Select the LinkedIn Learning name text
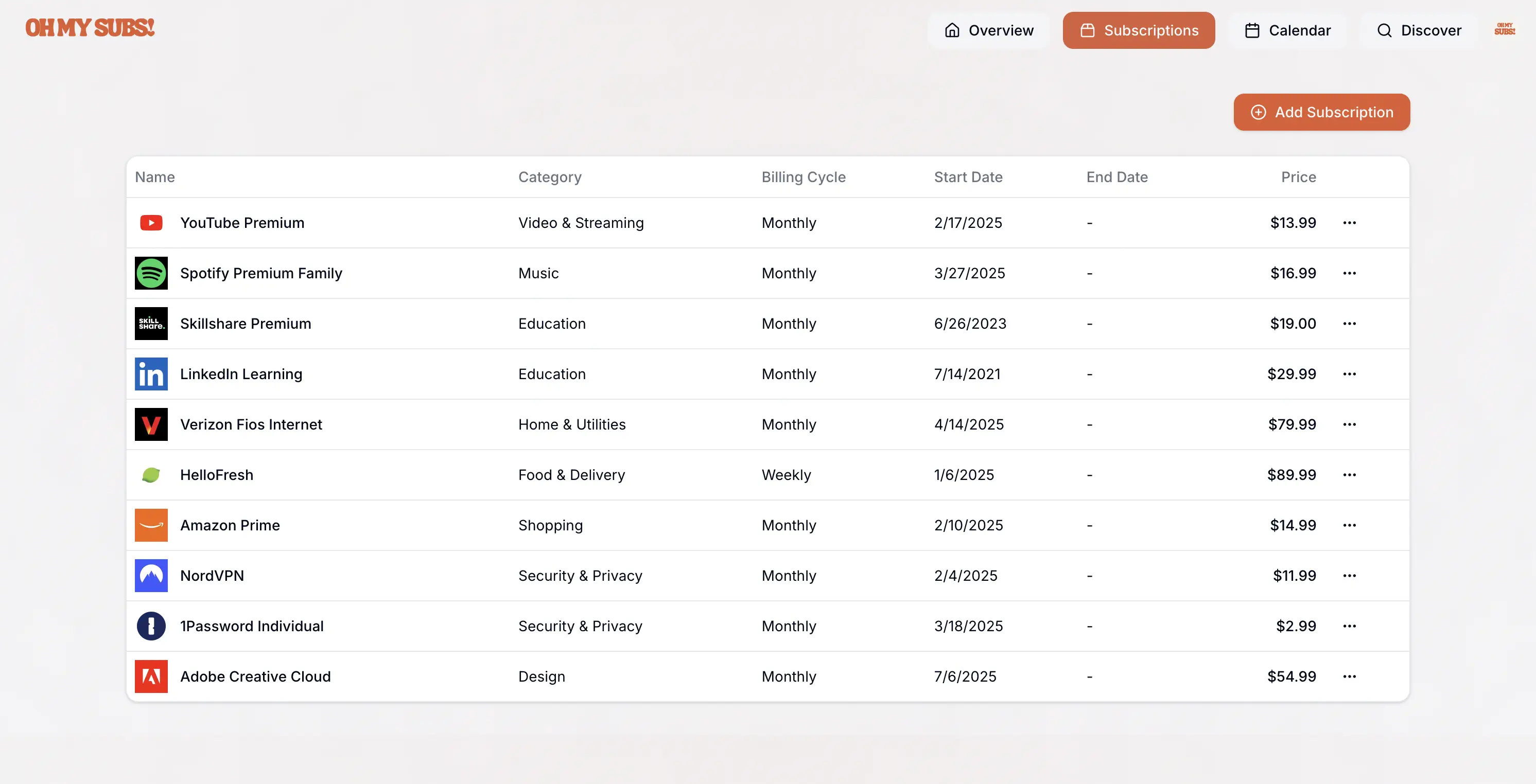This screenshot has width=1536, height=784. [x=241, y=374]
